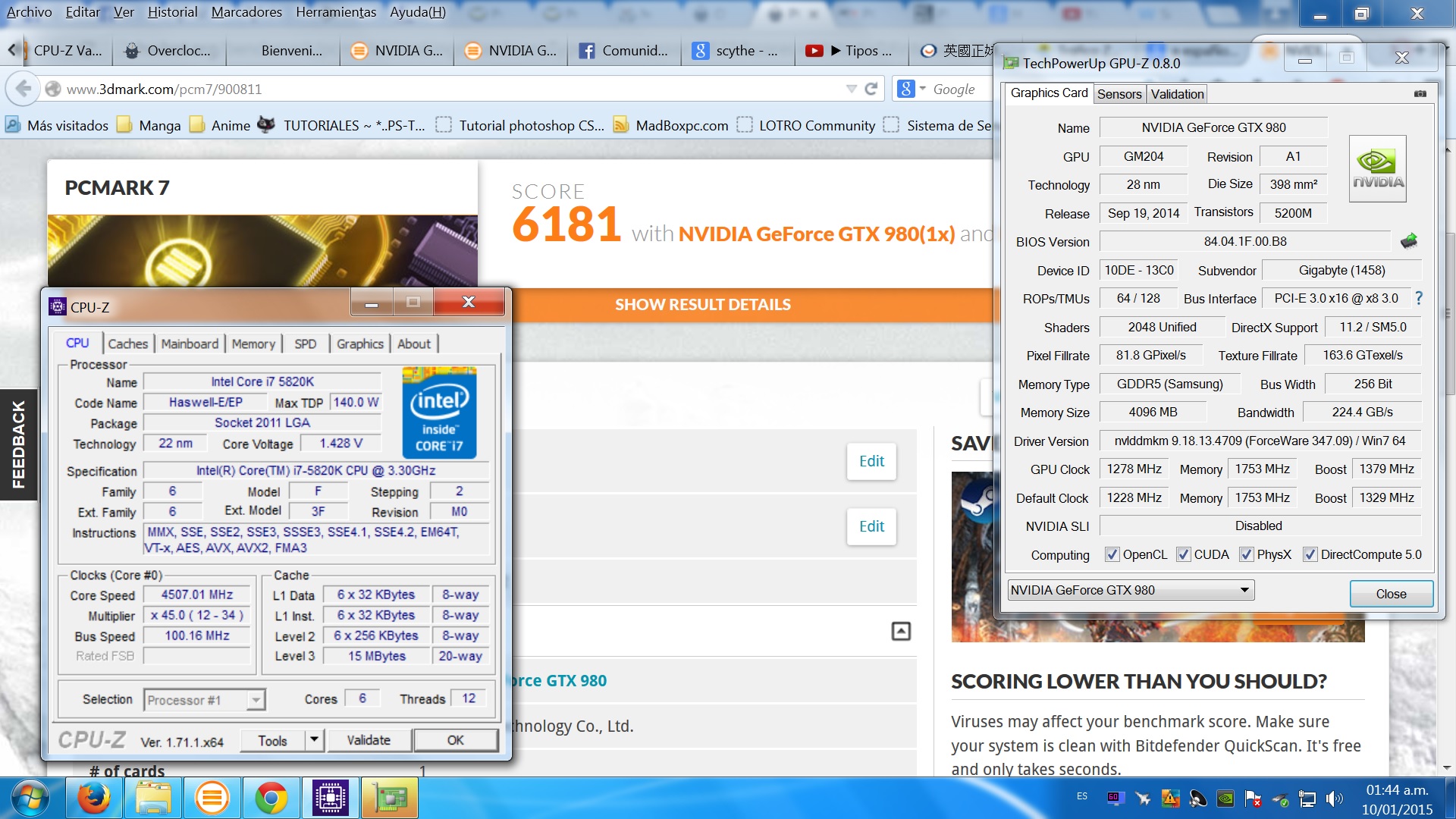Toggle the OpenCL checkbox
Image resolution: width=1456 pixels, height=819 pixels.
coord(1112,554)
